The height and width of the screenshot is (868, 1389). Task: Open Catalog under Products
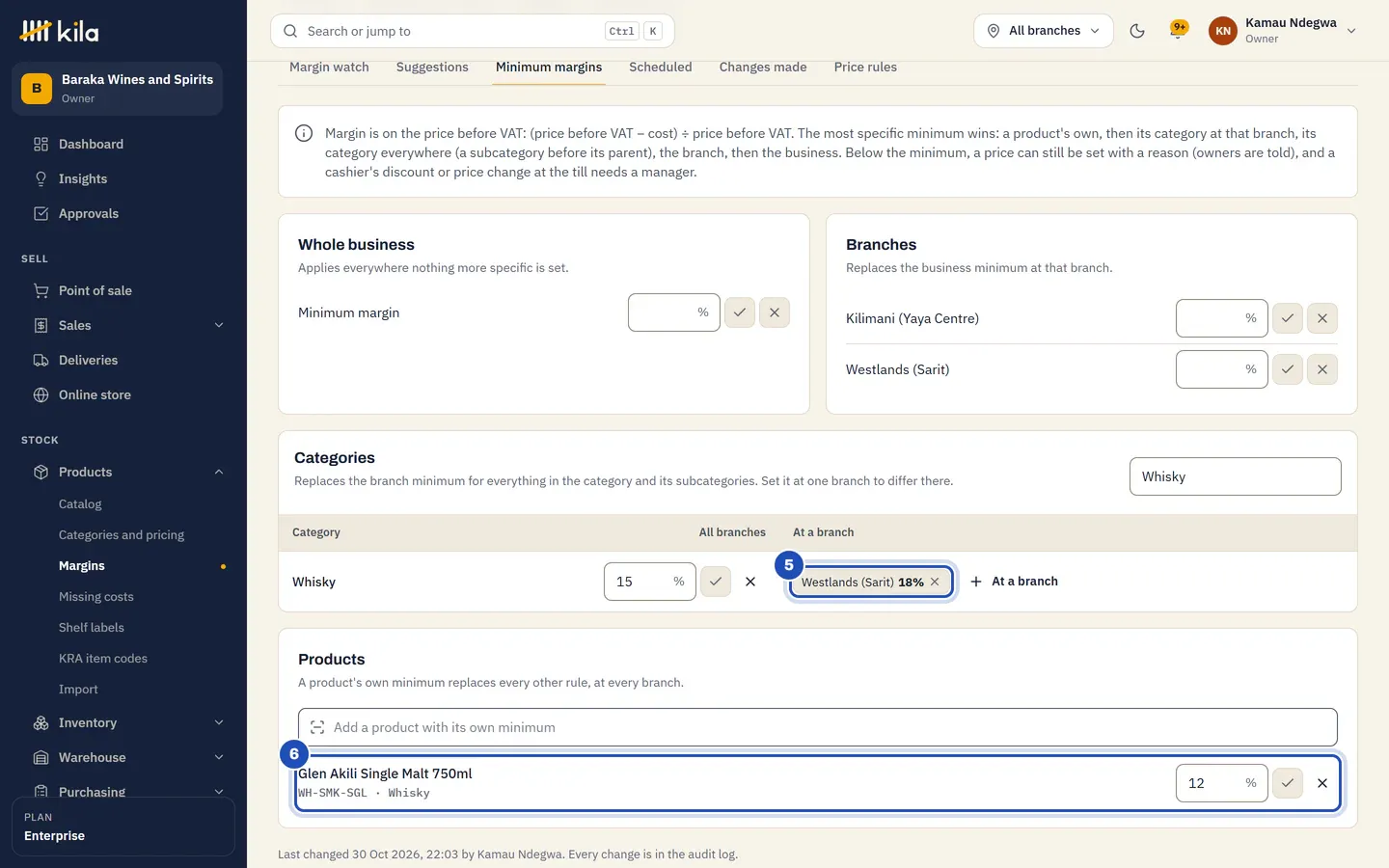click(80, 503)
